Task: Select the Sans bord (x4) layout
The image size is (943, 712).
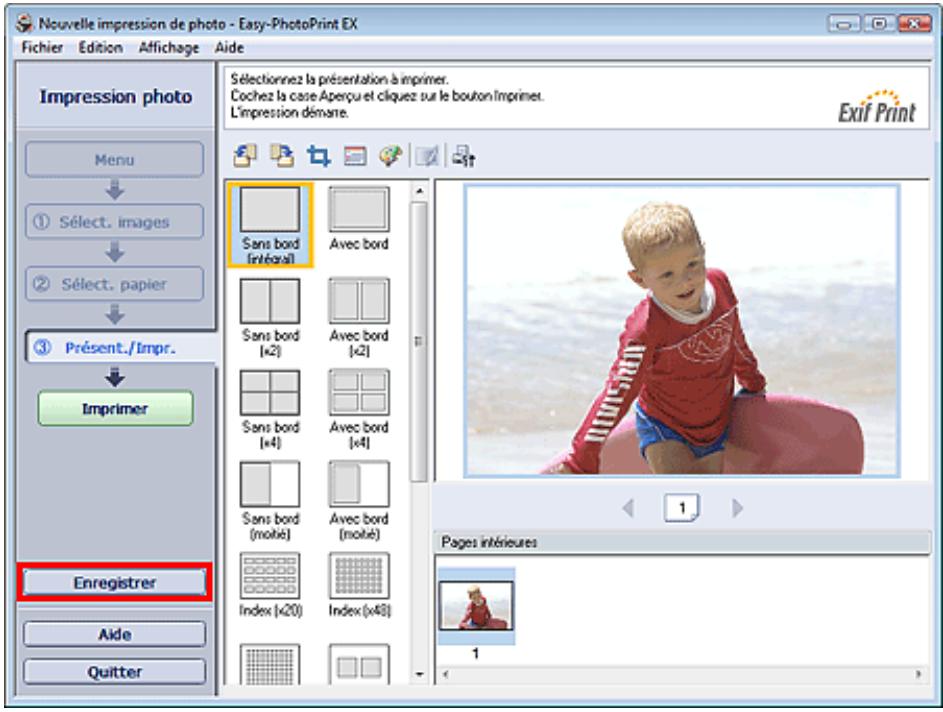Action: [x=270, y=409]
